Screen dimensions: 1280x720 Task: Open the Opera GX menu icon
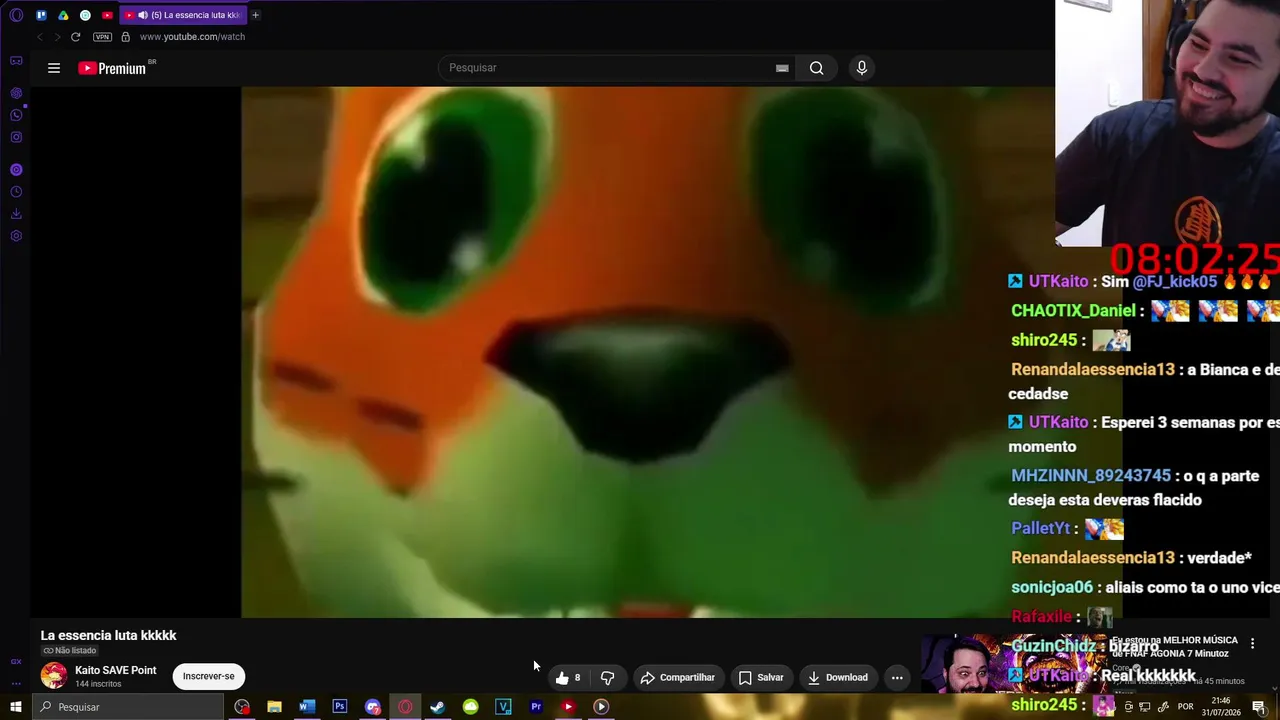pyautogui.click(x=16, y=15)
